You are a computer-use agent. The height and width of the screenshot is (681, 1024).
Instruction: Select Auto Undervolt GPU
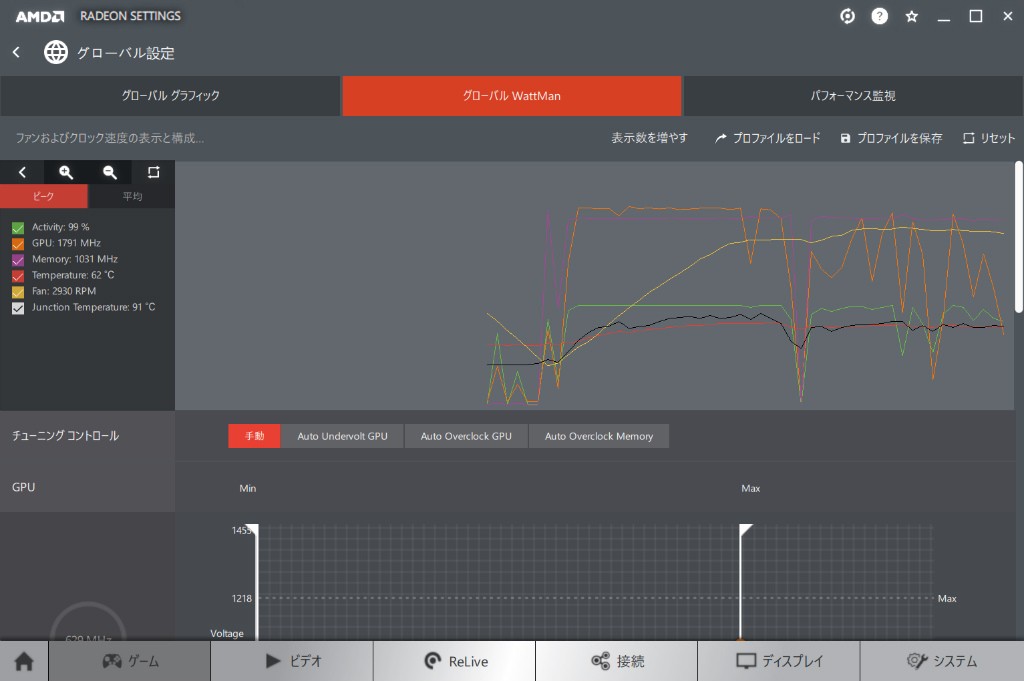tap(342, 436)
